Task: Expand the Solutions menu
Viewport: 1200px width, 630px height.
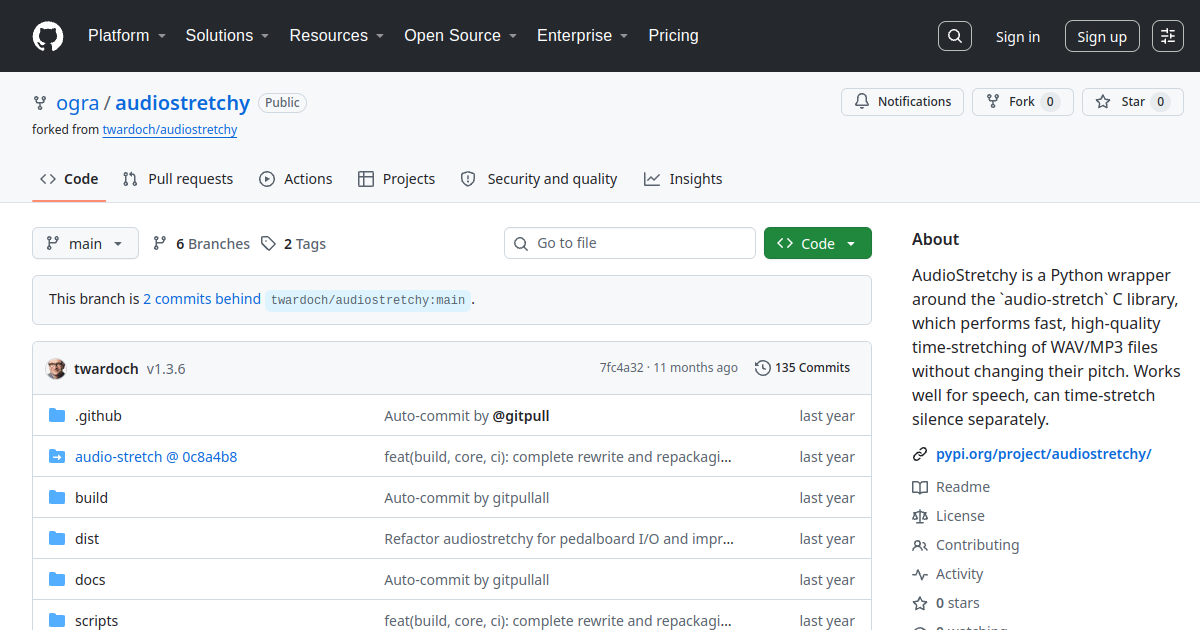Action: tap(227, 36)
